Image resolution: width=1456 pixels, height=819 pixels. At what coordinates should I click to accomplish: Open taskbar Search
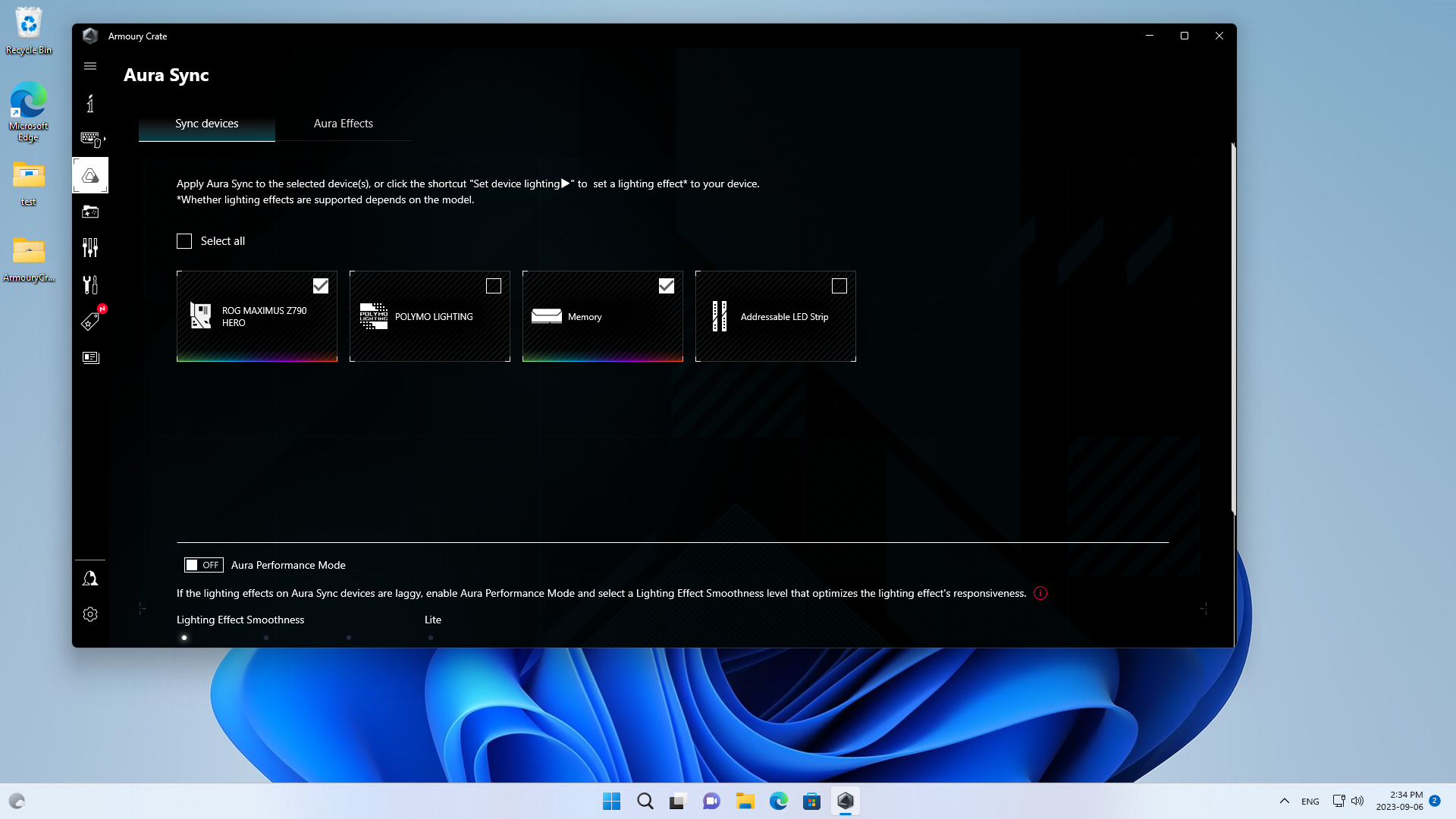point(645,801)
